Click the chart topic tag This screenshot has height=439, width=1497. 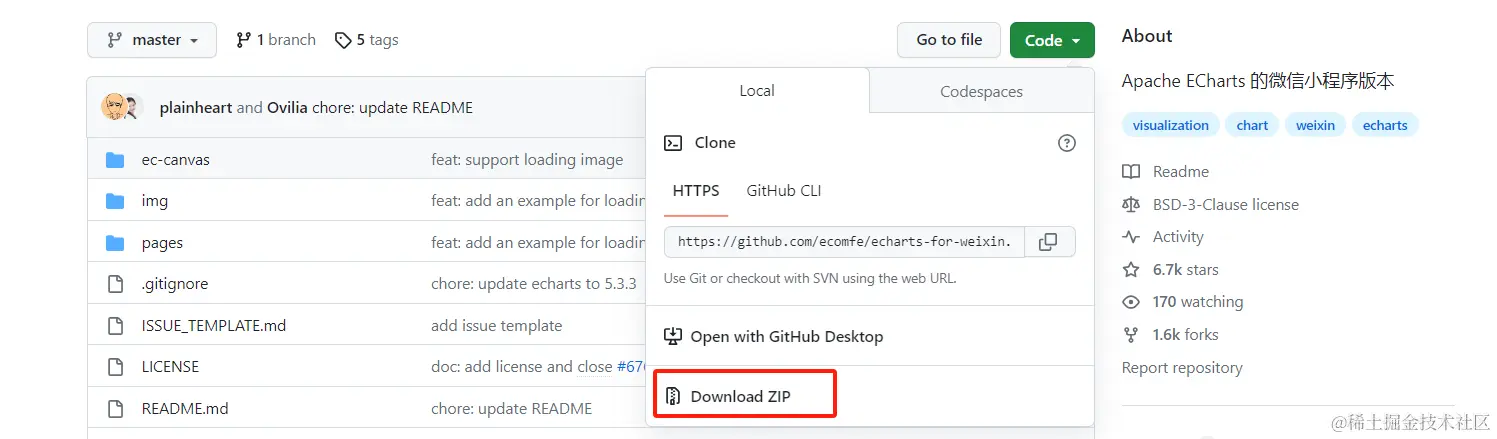coord(1252,125)
